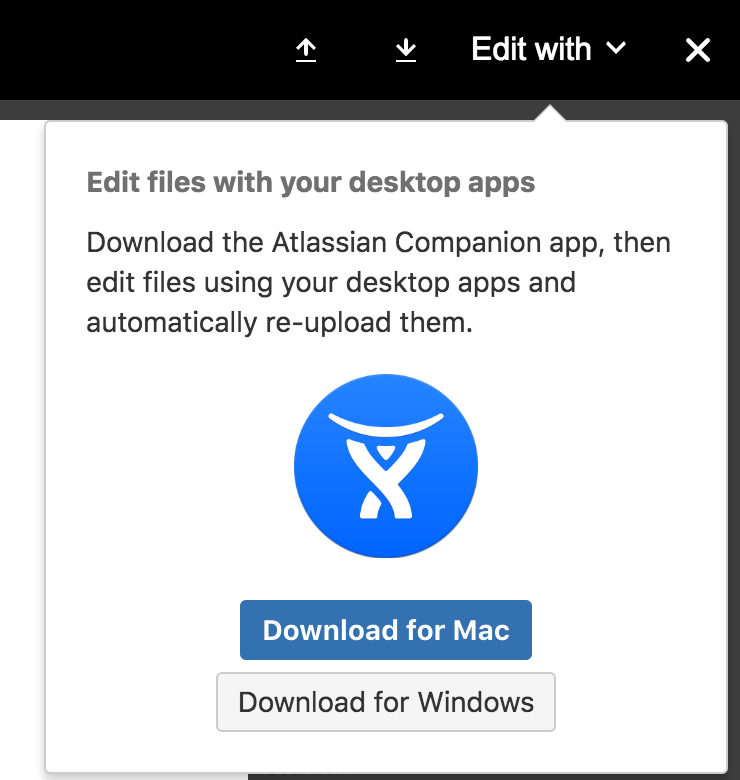
Task: Open the Edit with dropdown
Action: tap(549, 49)
